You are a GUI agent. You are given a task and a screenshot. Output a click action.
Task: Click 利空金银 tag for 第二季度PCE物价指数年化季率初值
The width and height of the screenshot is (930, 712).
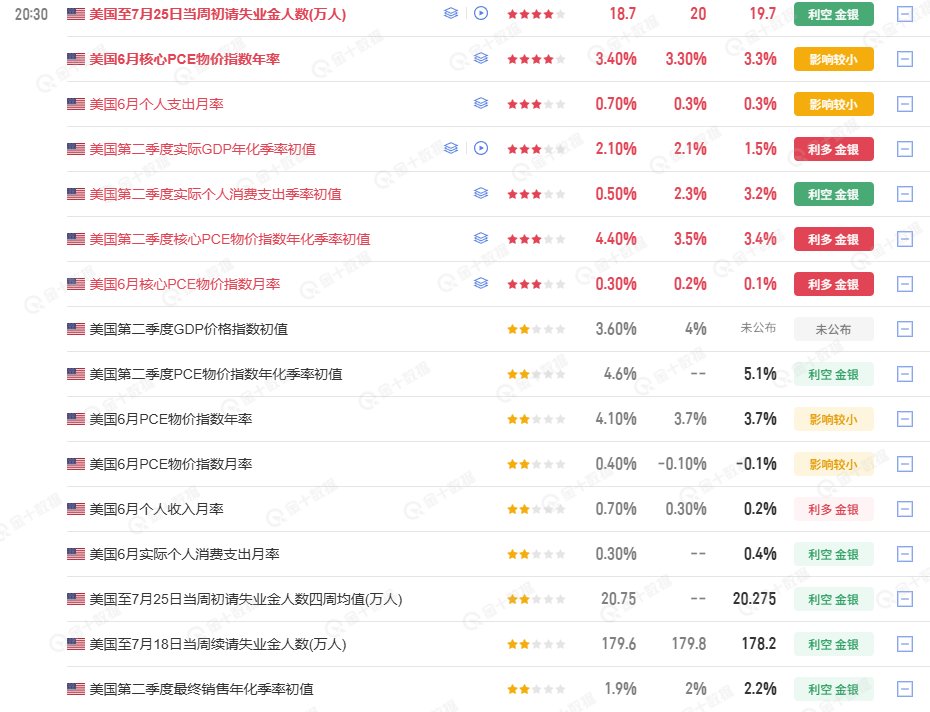[x=833, y=374]
